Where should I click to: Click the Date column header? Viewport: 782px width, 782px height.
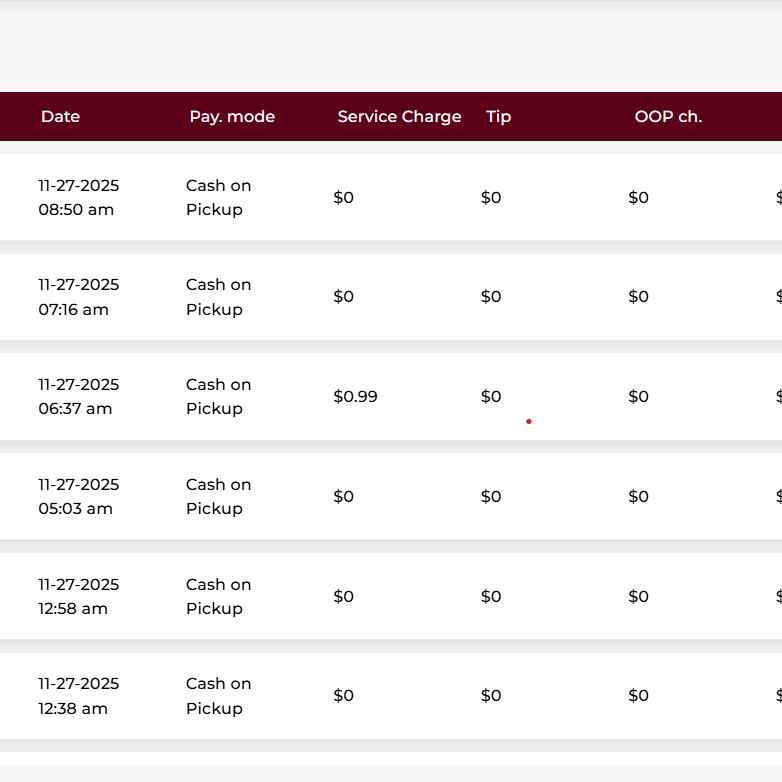pos(60,117)
